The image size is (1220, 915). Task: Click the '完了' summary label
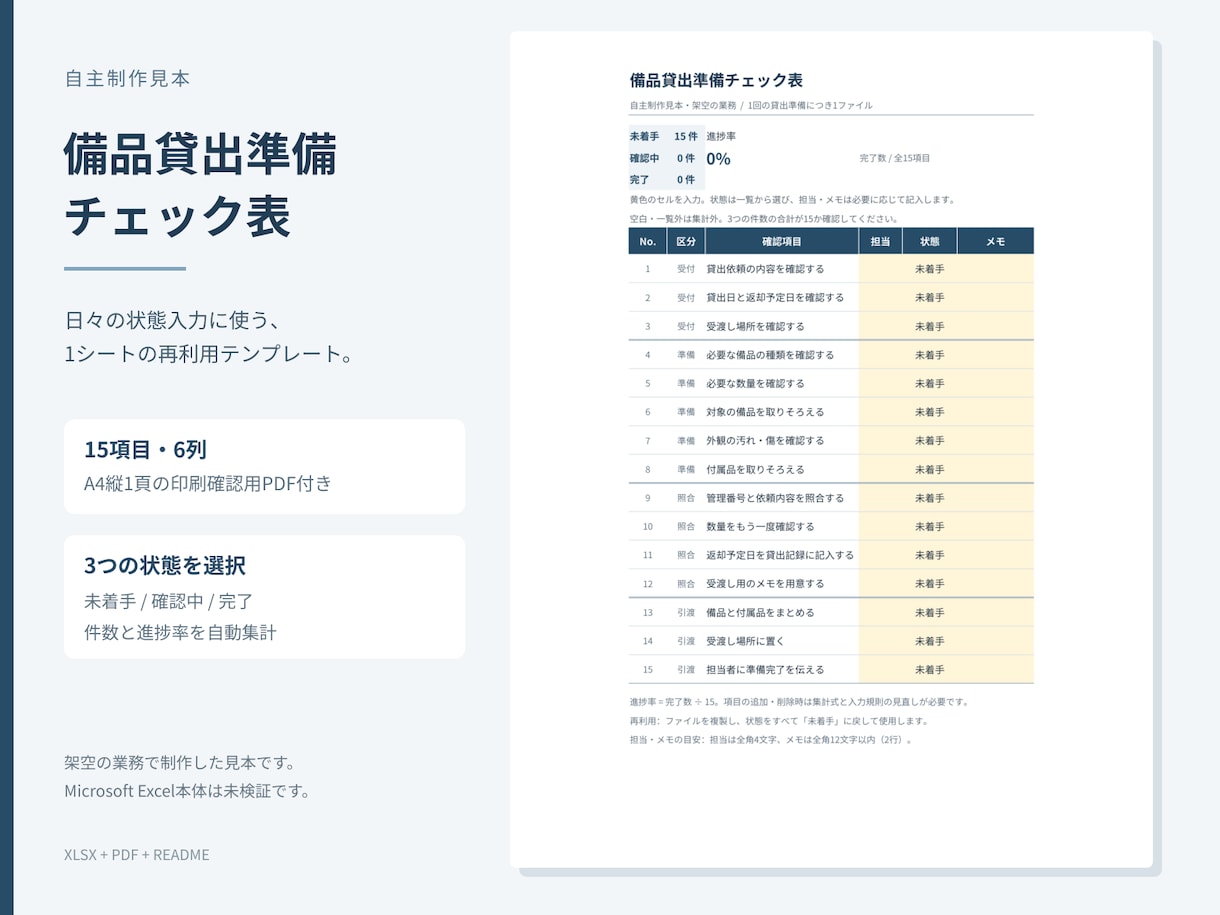(639, 180)
